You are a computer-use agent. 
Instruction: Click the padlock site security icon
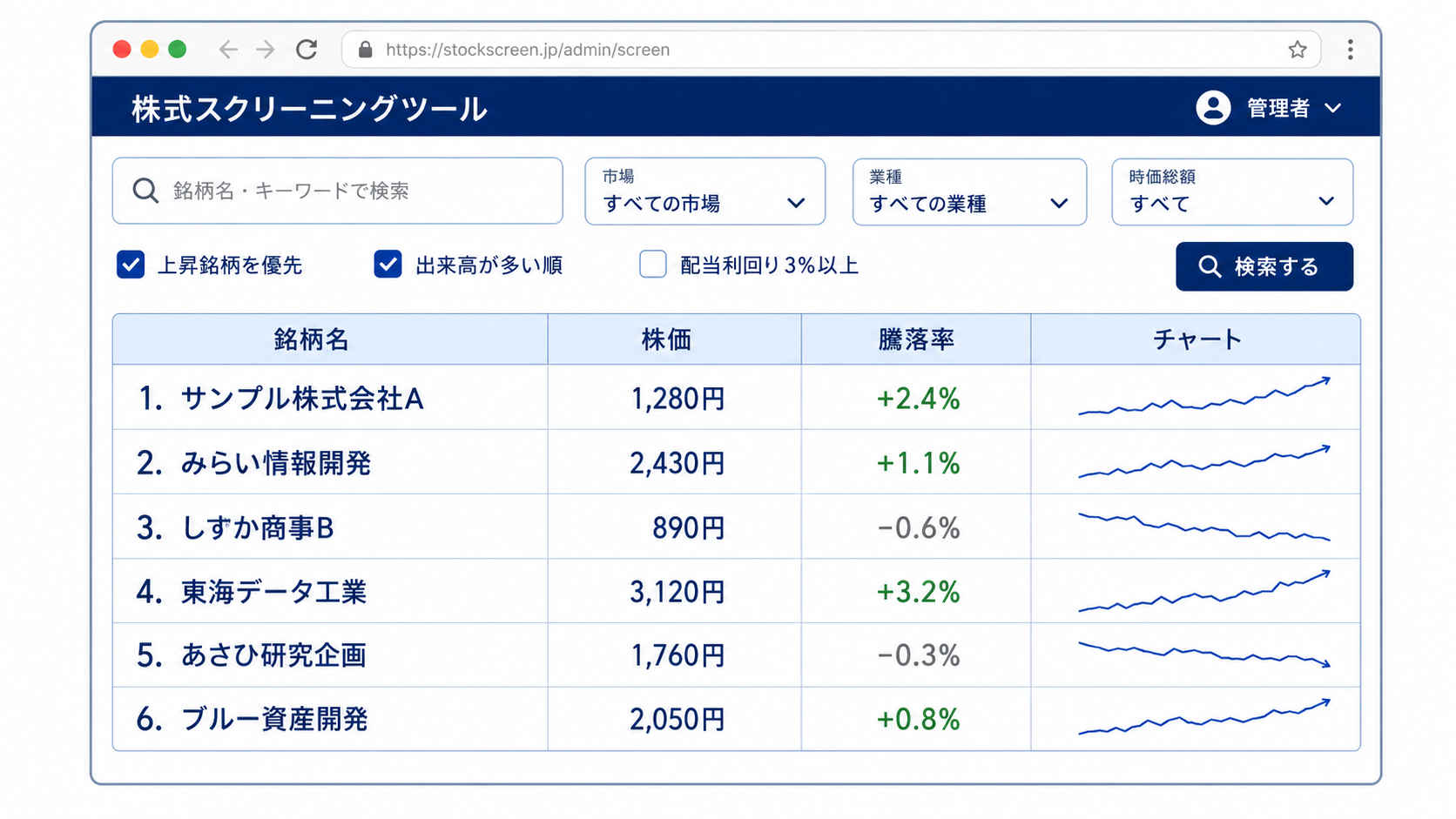(x=366, y=50)
